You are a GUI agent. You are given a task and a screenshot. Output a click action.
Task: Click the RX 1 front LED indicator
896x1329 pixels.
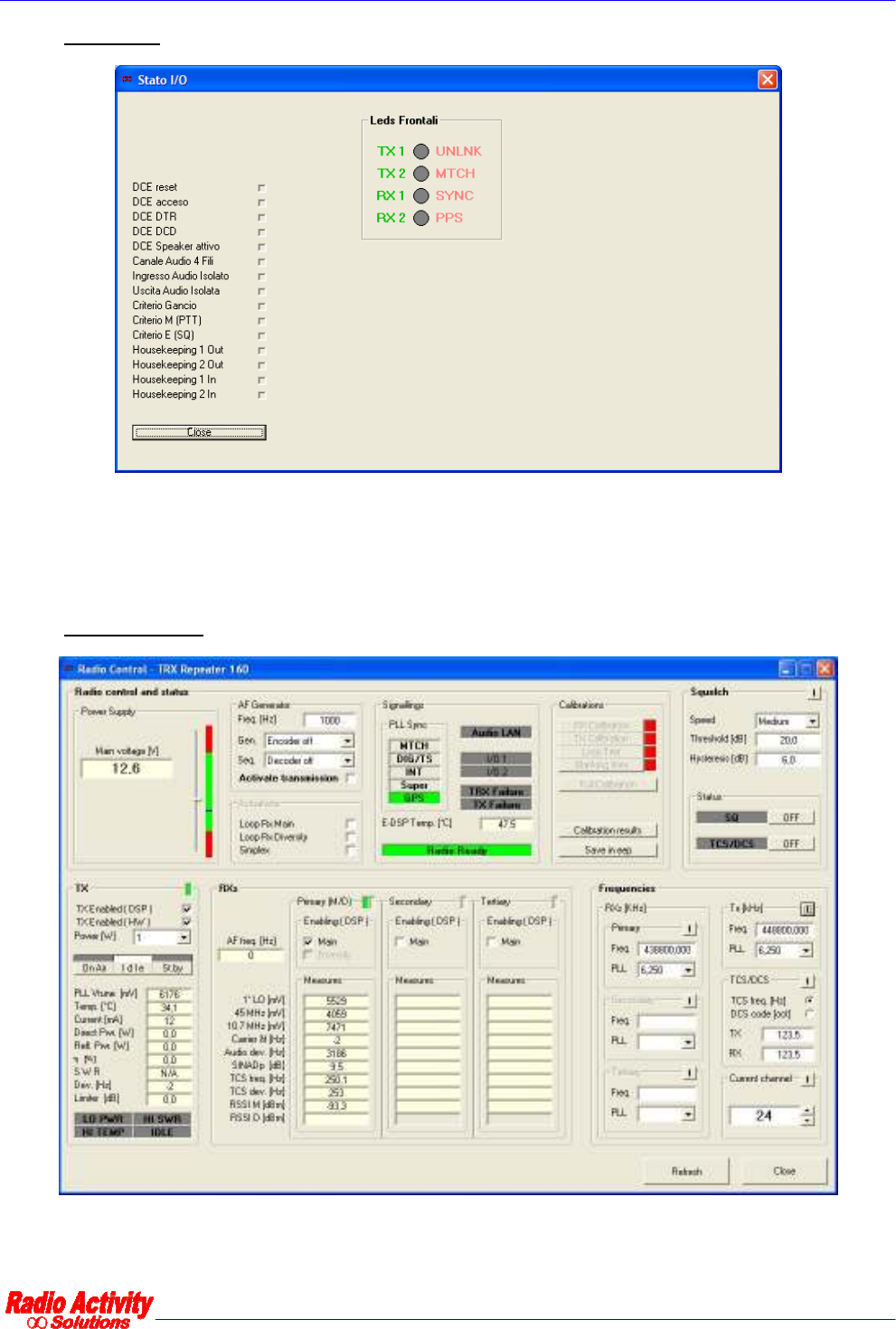point(421,195)
